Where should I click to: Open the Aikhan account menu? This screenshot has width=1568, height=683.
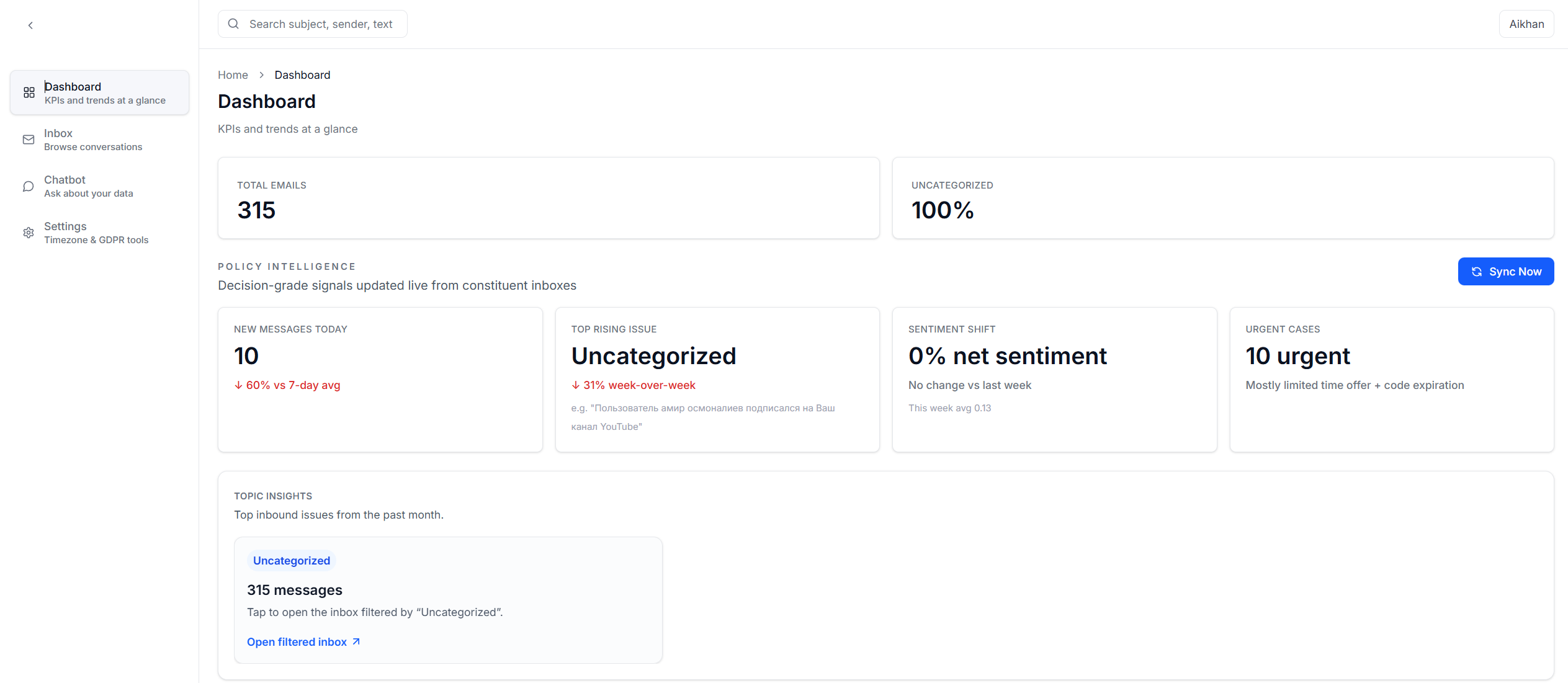click(x=1526, y=24)
